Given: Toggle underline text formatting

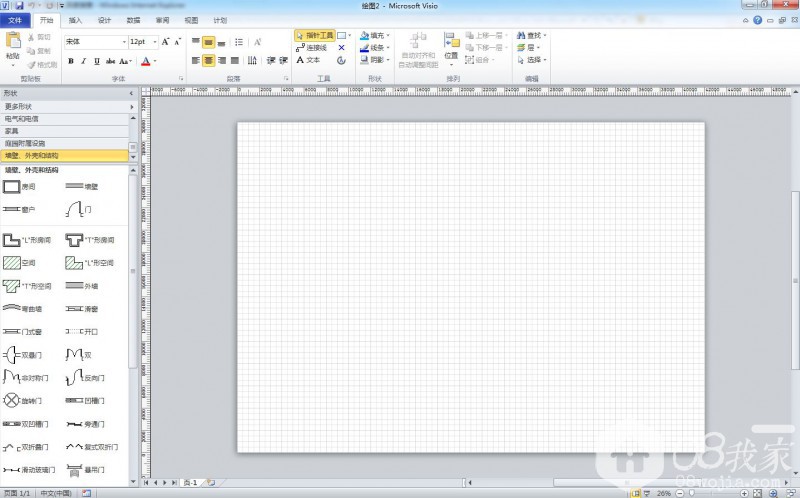Looking at the screenshot, I should 97,61.
